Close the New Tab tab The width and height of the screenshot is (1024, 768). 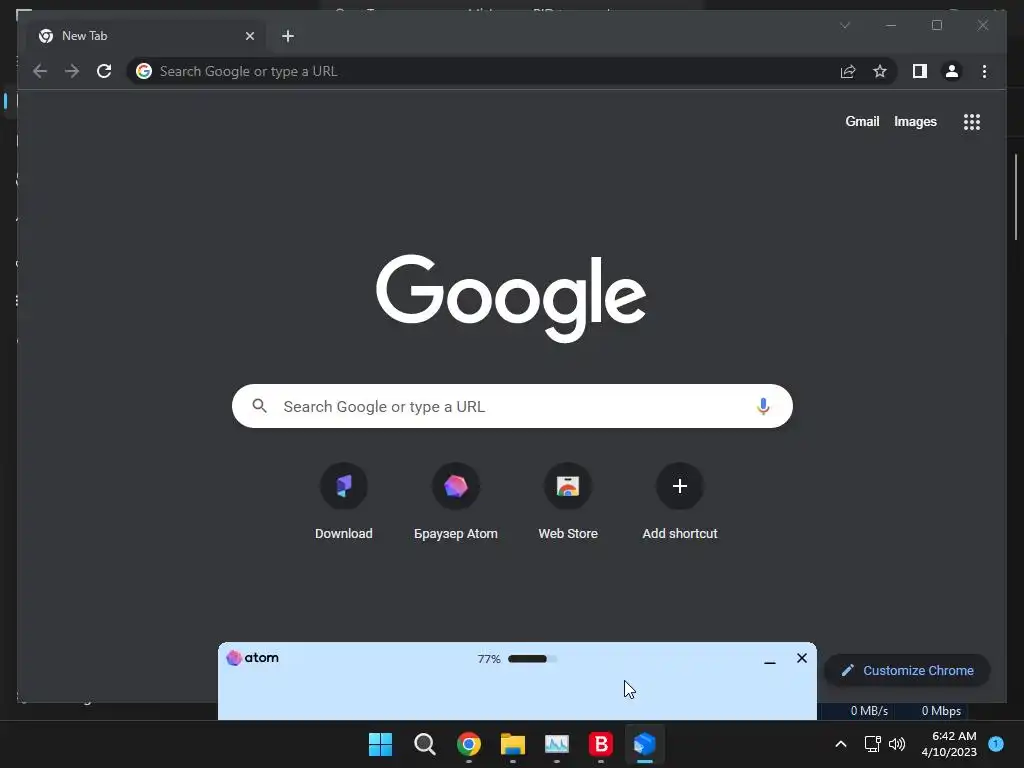click(249, 36)
